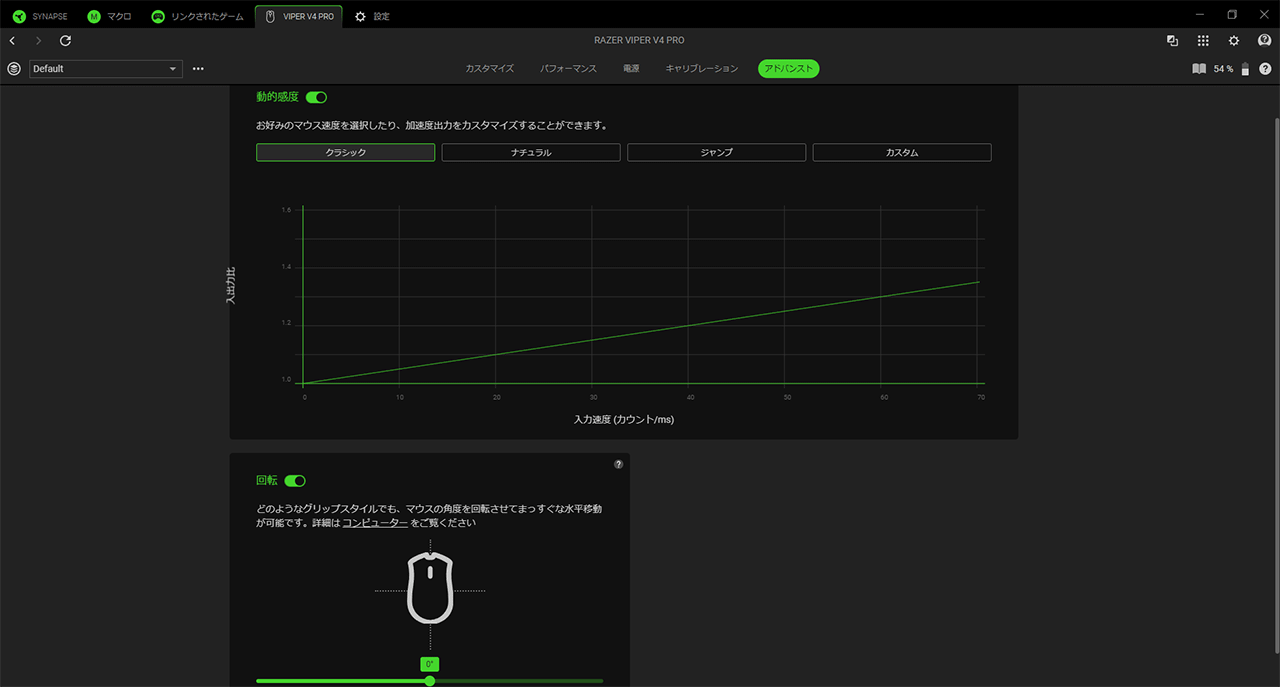
Task: Click the コンピューター link in rotation description
Action: coord(375,523)
